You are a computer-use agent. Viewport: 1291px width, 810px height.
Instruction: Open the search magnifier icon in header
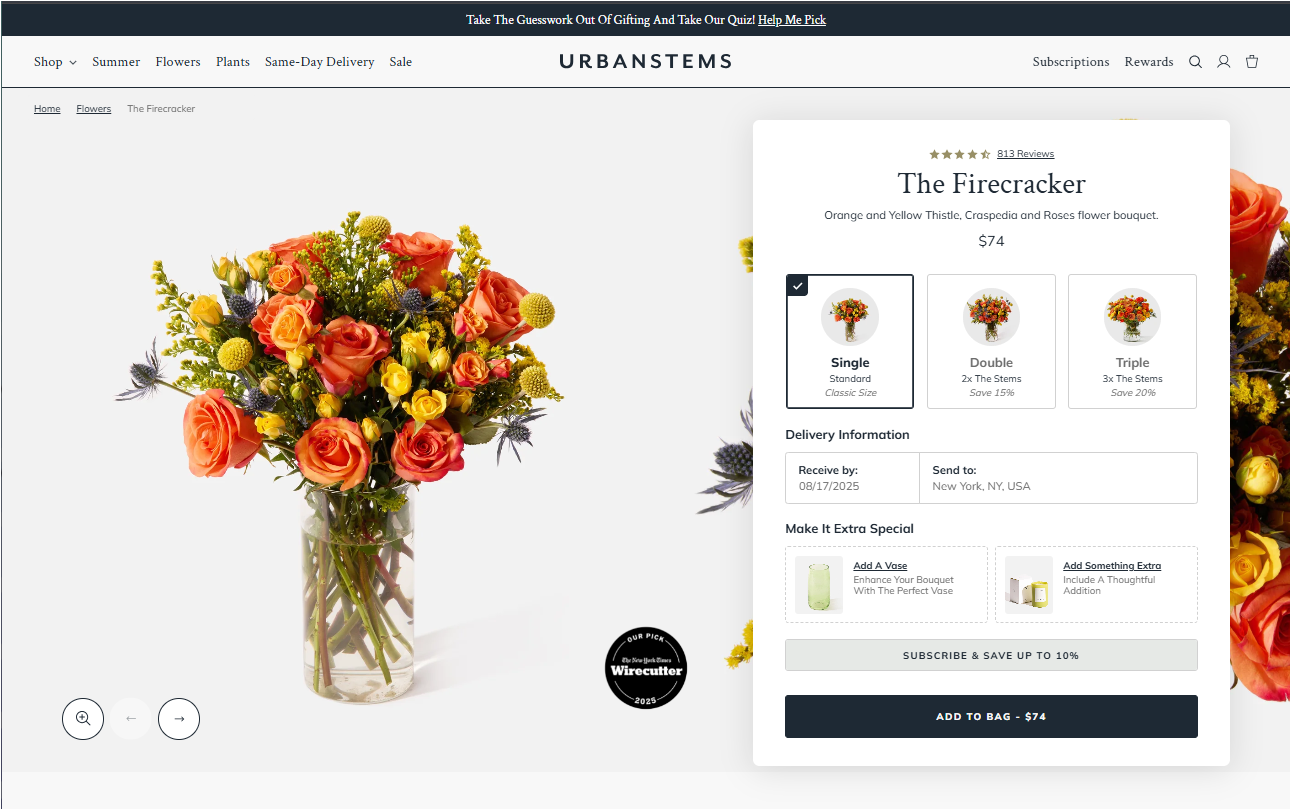(1195, 62)
